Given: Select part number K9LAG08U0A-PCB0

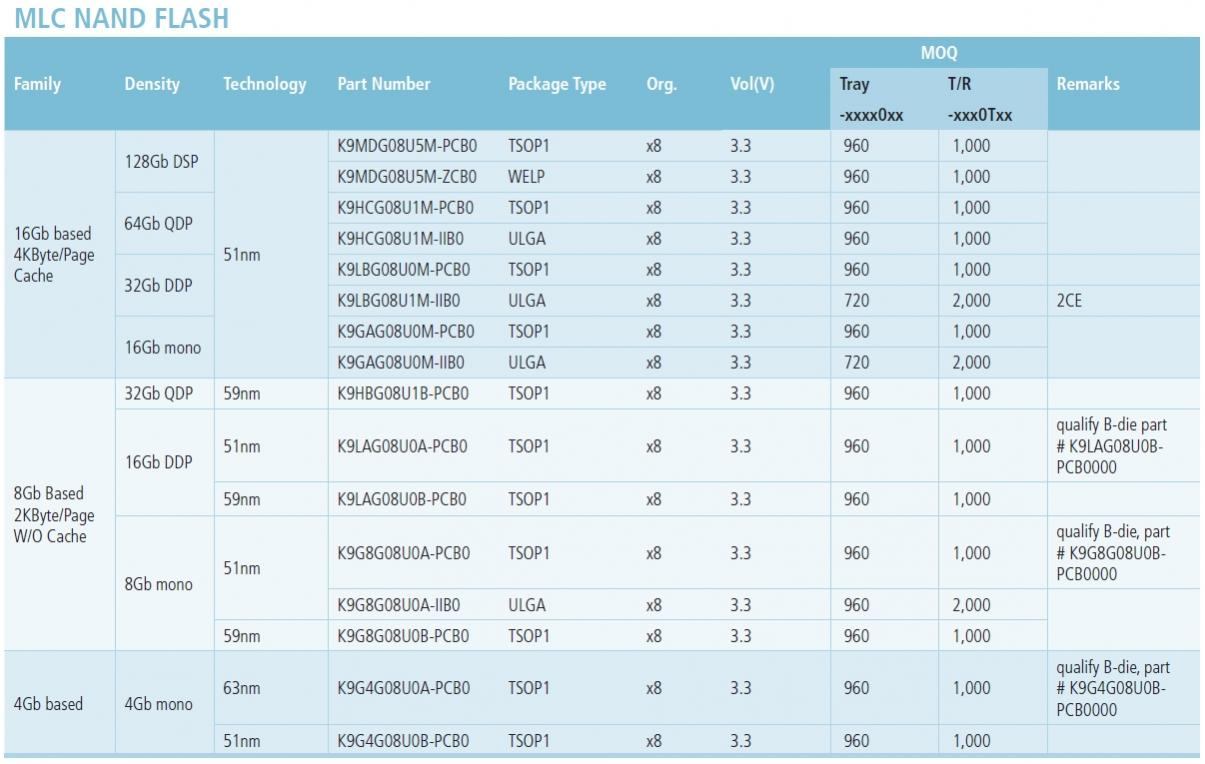Looking at the screenshot, I should pyautogui.click(x=402, y=446).
